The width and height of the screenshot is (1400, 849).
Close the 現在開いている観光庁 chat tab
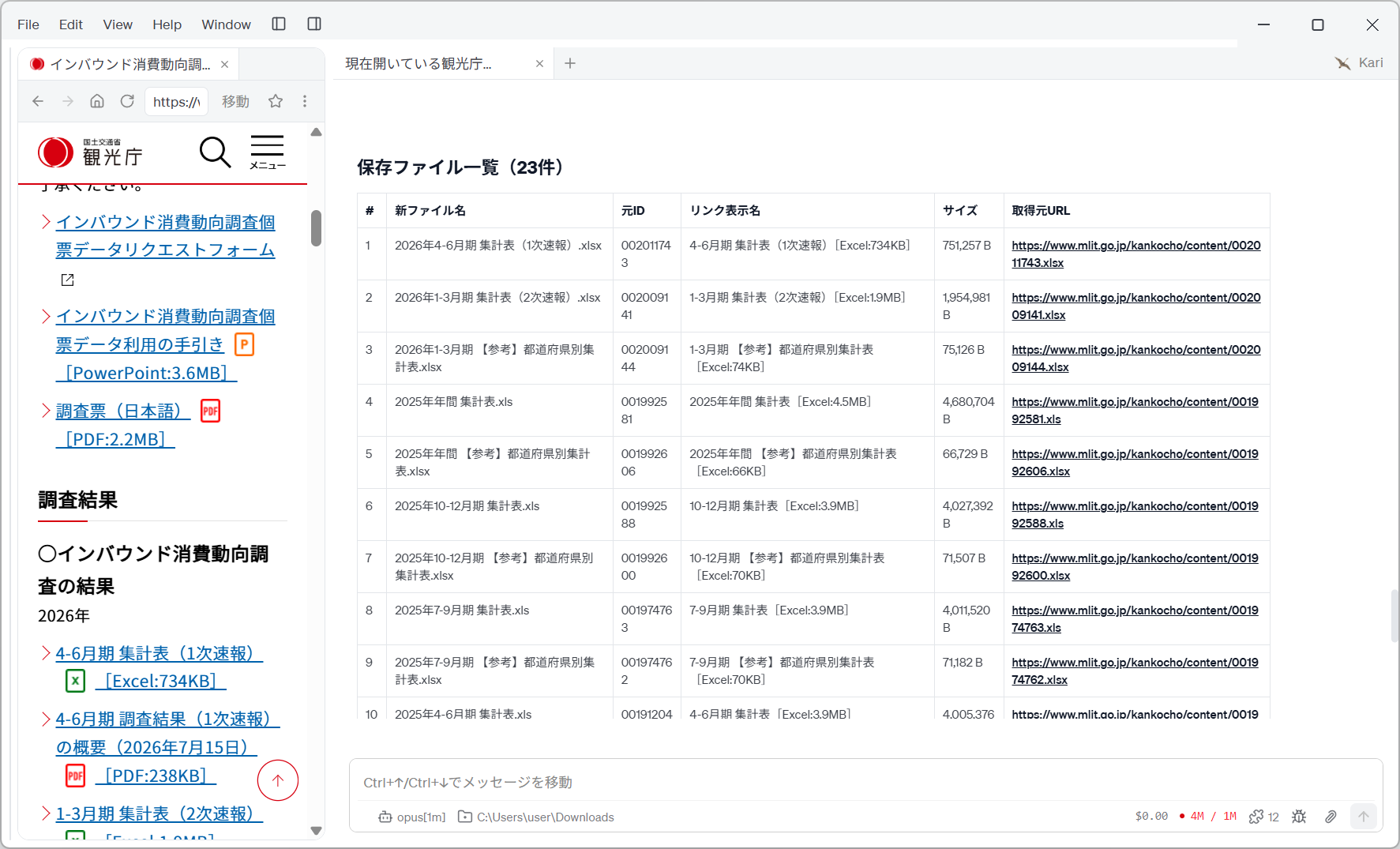point(540,63)
